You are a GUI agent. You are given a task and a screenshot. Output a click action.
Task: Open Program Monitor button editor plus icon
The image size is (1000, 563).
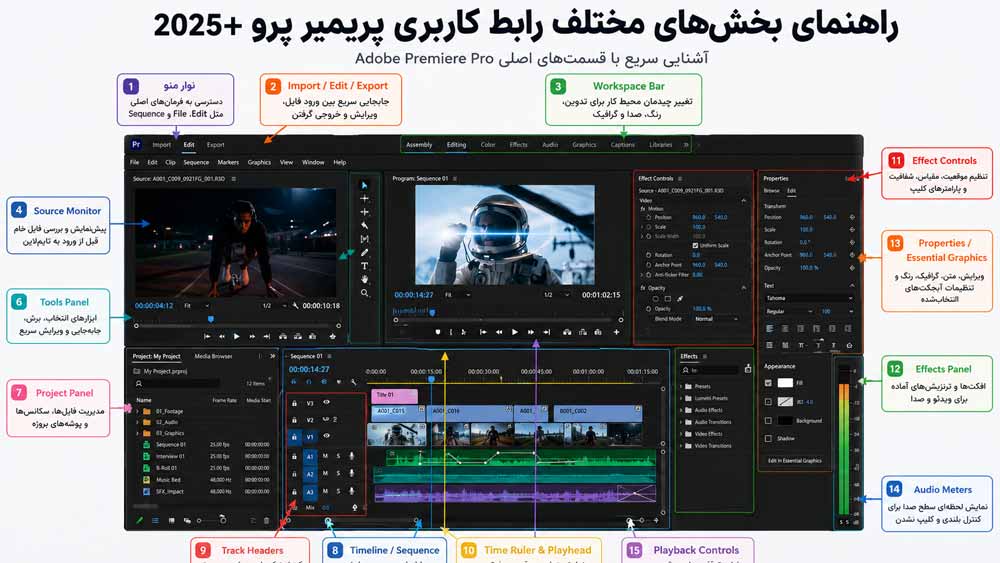tap(616, 332)
